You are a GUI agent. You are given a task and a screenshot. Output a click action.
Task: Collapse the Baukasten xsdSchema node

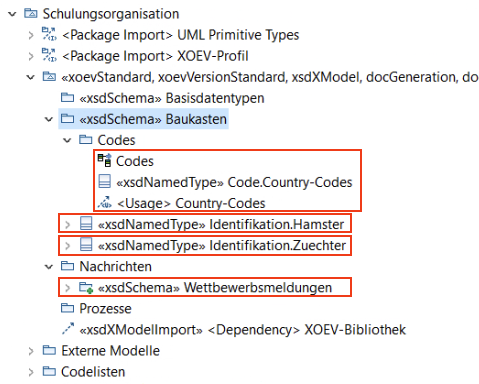pos(49,119)
